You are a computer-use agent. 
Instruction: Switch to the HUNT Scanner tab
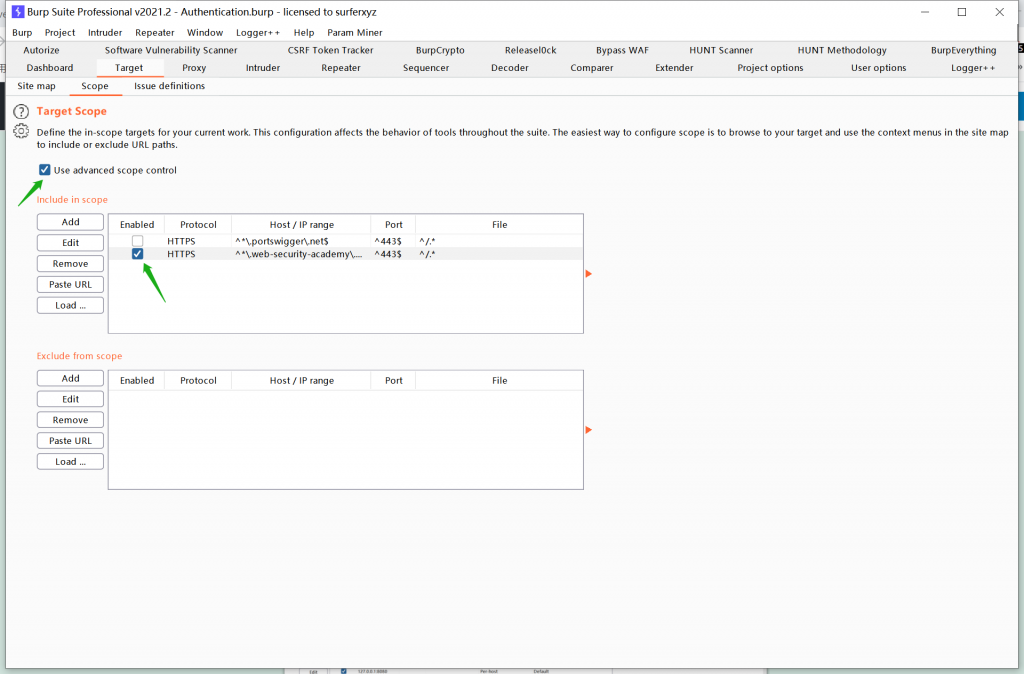(x=721, y=50)
